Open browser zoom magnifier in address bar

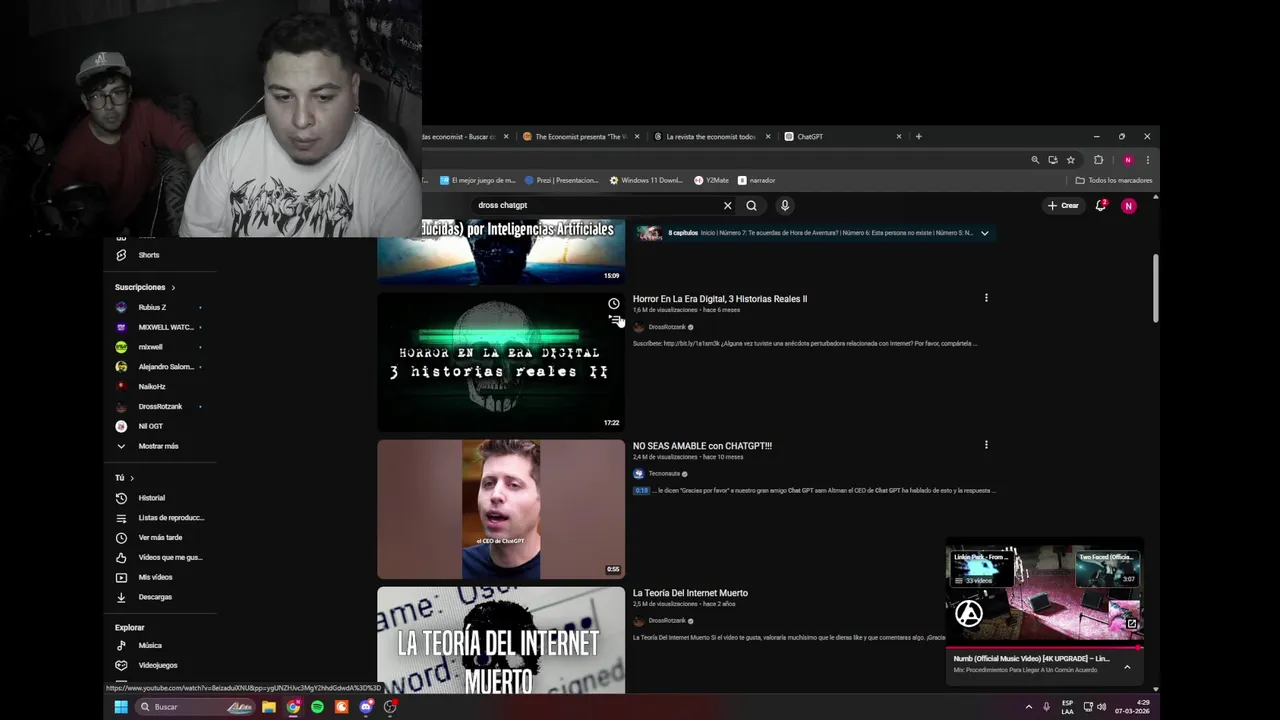[1035, 160]
